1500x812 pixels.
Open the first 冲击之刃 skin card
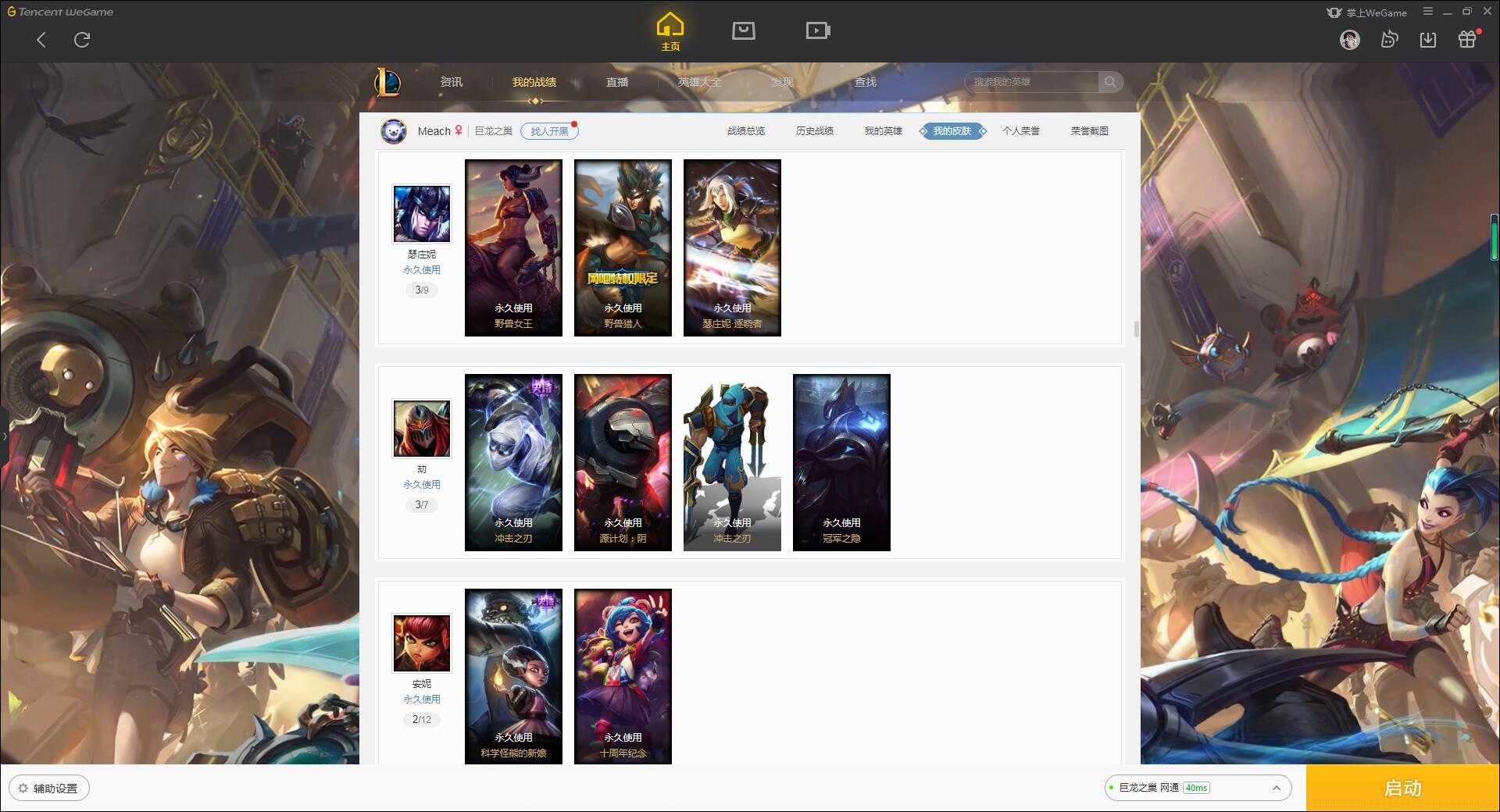point(513,463)
